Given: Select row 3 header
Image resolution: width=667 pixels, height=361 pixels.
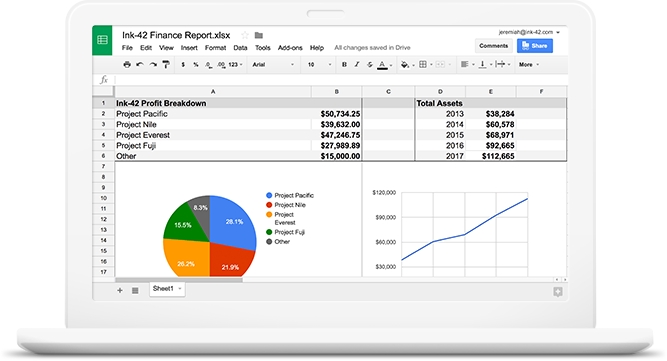Looking at the screenshot, I should [x=103, y=125].
